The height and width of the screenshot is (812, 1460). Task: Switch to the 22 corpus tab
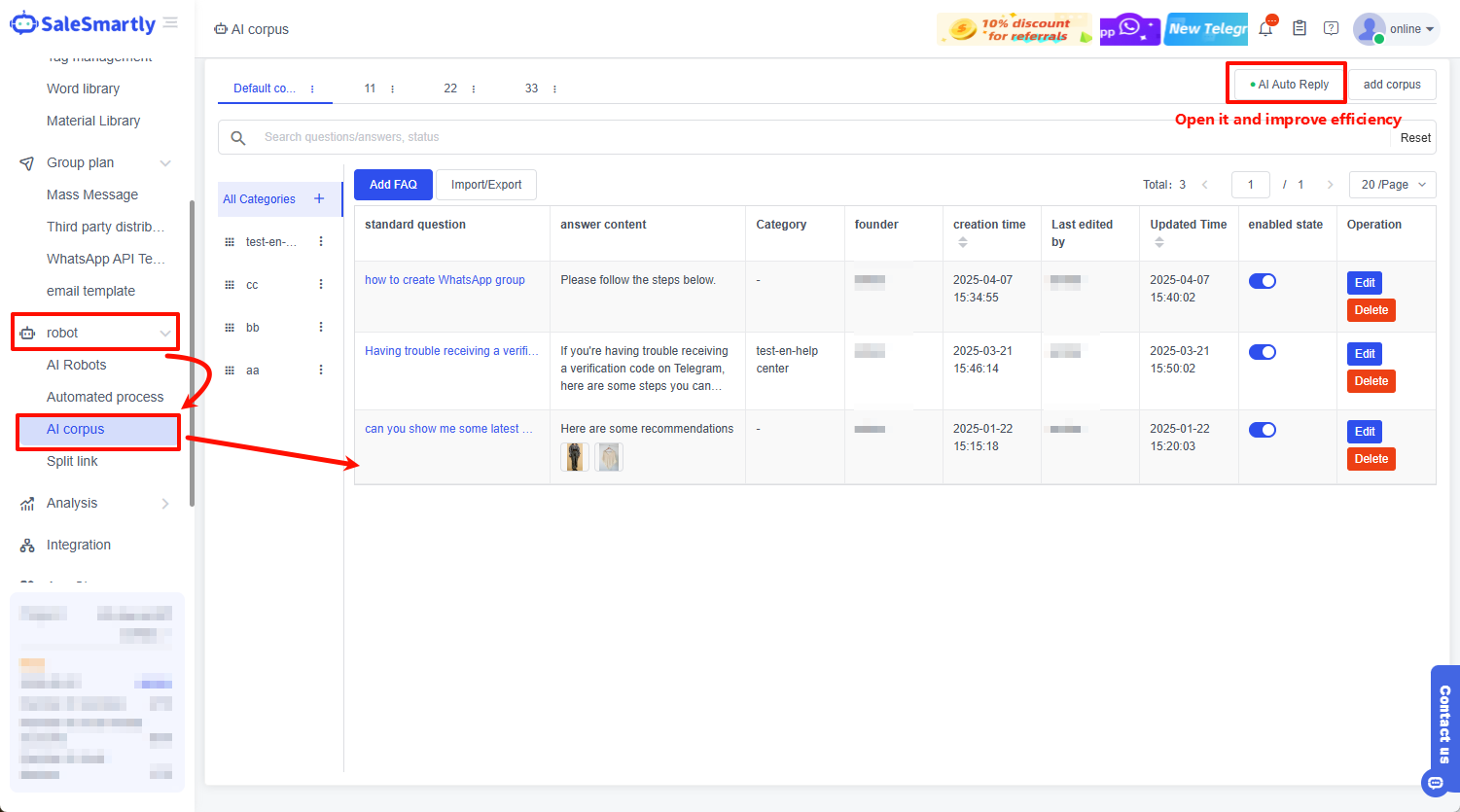tap(450, 88)
